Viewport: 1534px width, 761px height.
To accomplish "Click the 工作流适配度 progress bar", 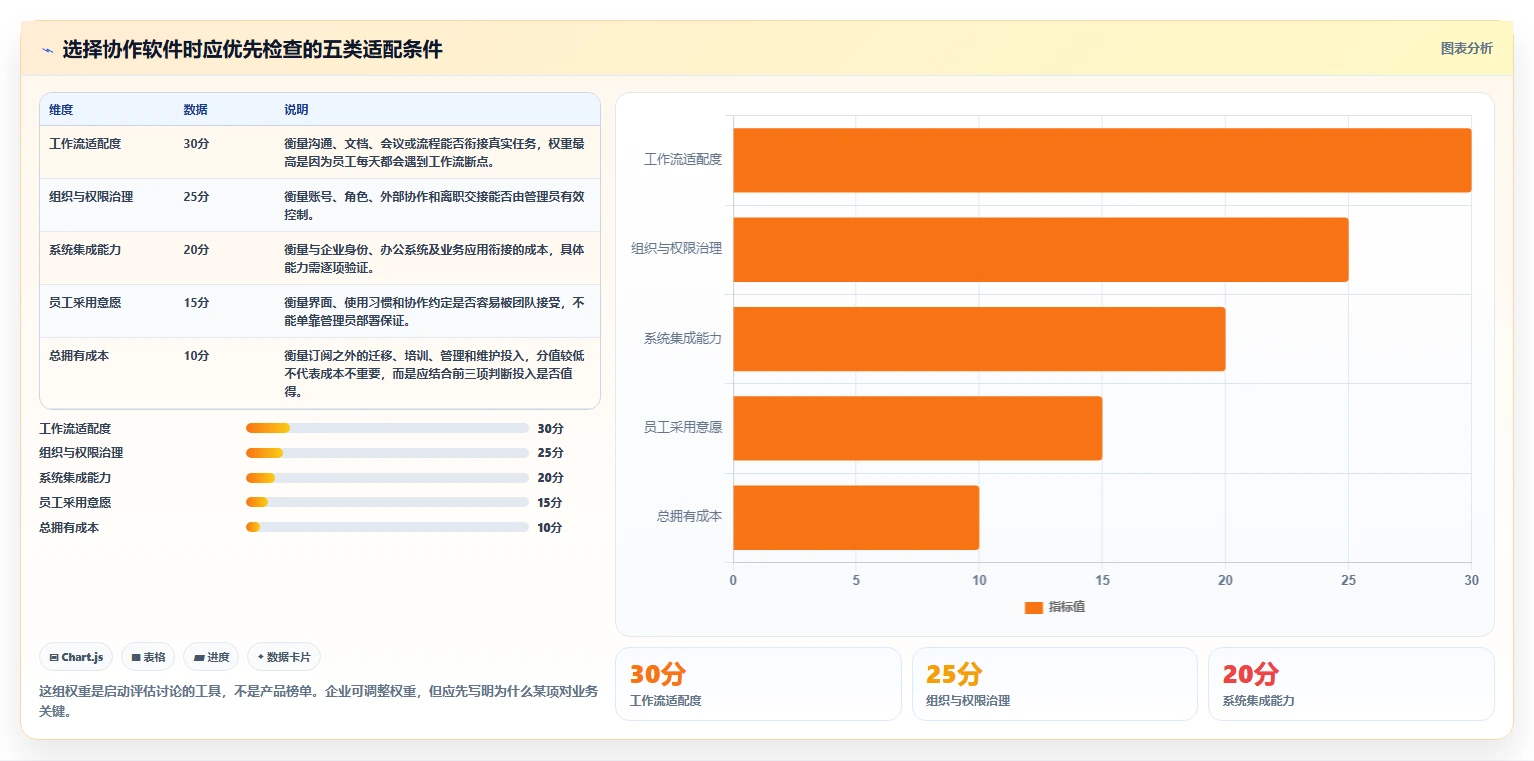I will (387, 428).
